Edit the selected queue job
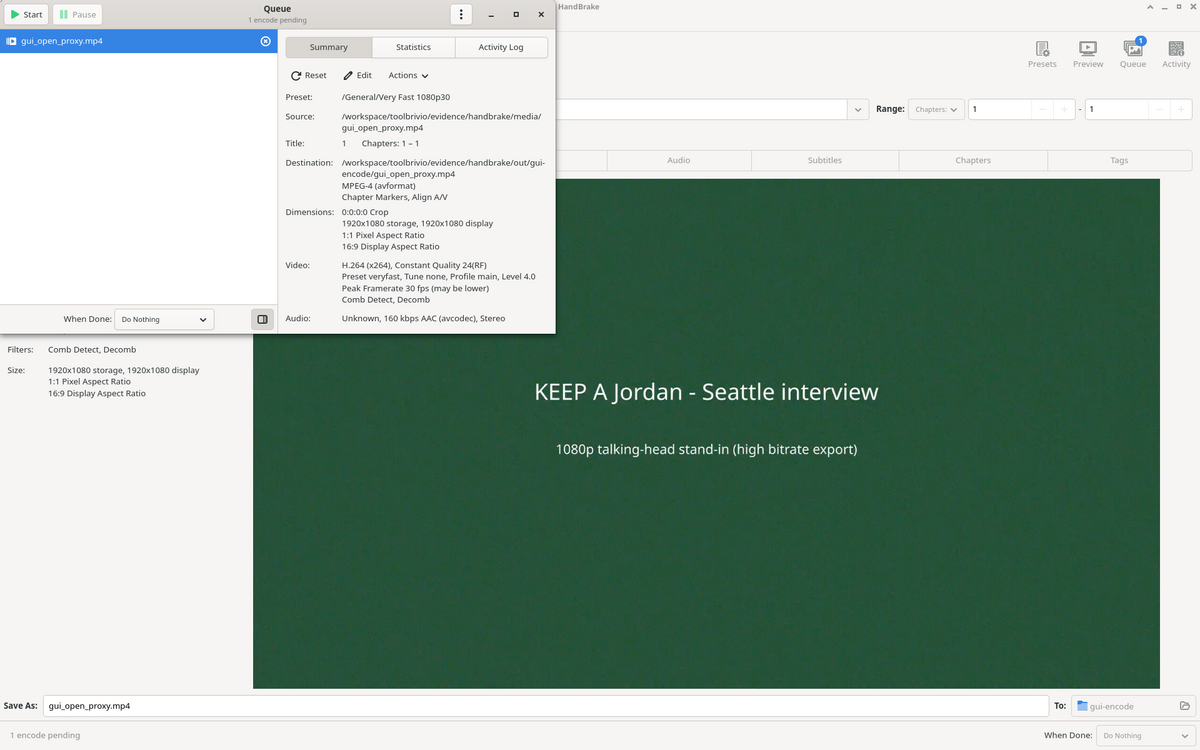The height and width of the screenshot is (750, 1200). tap(357, 75)
